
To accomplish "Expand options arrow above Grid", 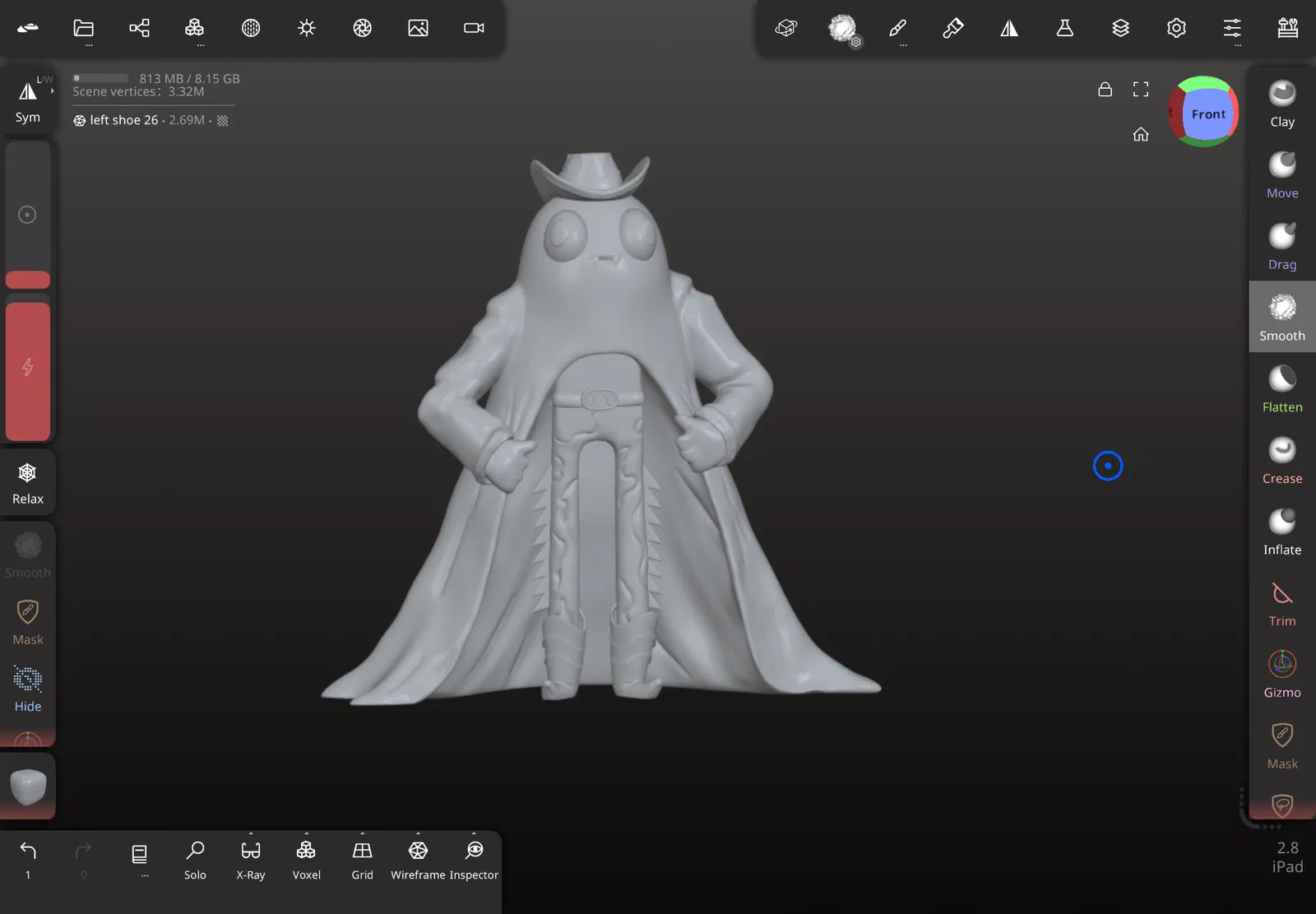I will coord(363,833).
